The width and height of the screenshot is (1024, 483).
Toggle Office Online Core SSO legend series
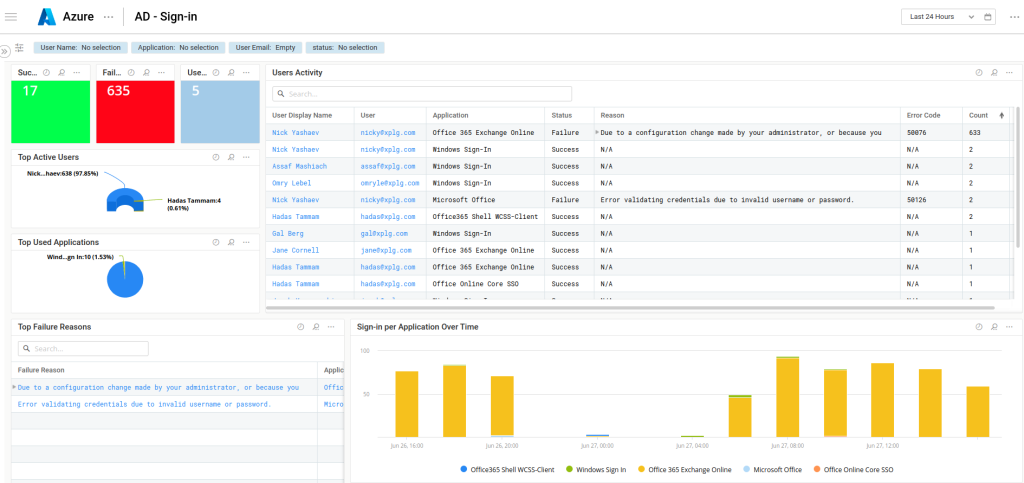(853, 469)
